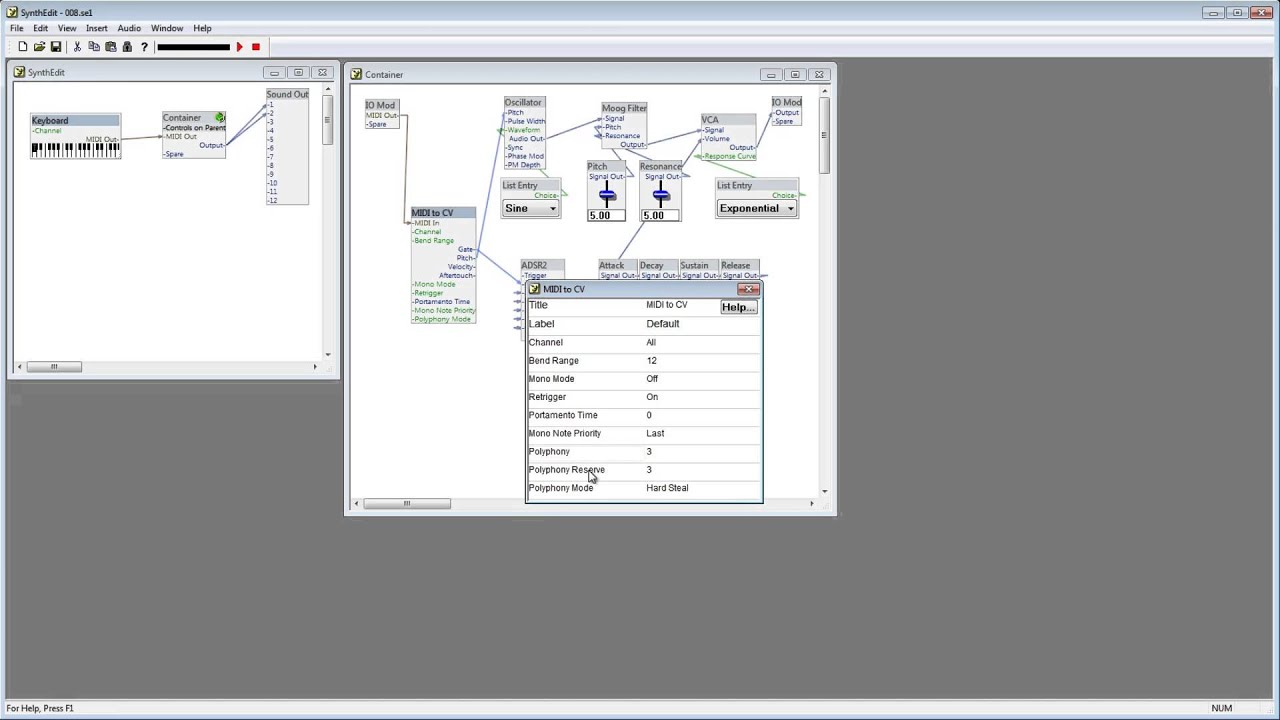Select the ADSR2 module header
Screen dimensions: 1280x720
[542, 266]
